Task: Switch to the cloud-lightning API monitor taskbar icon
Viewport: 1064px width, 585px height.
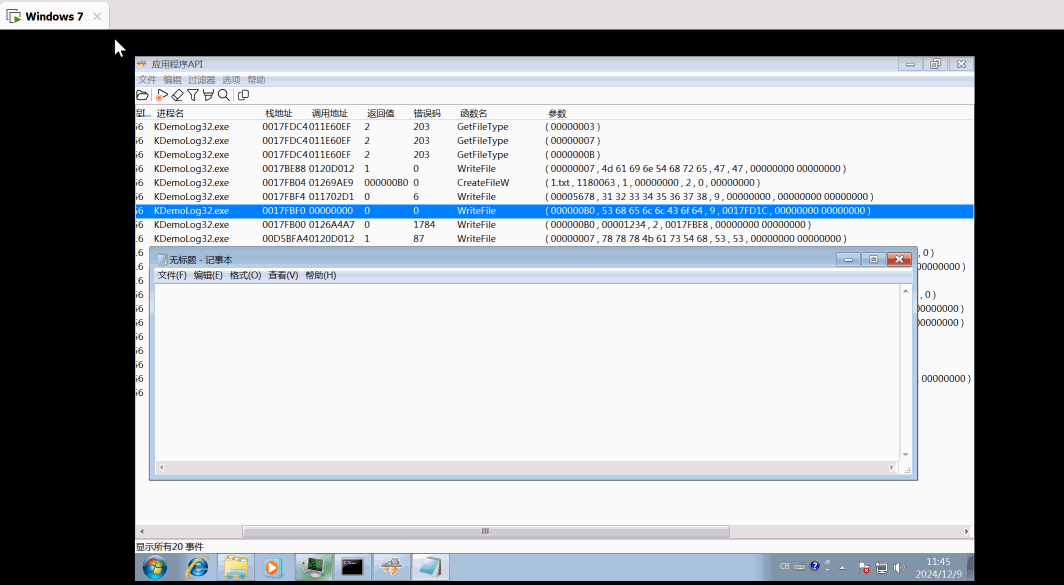Action: [x=392, y=567]
